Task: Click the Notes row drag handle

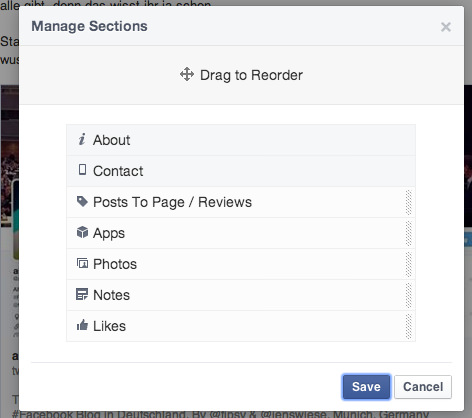Action: (x=409, y=295)
